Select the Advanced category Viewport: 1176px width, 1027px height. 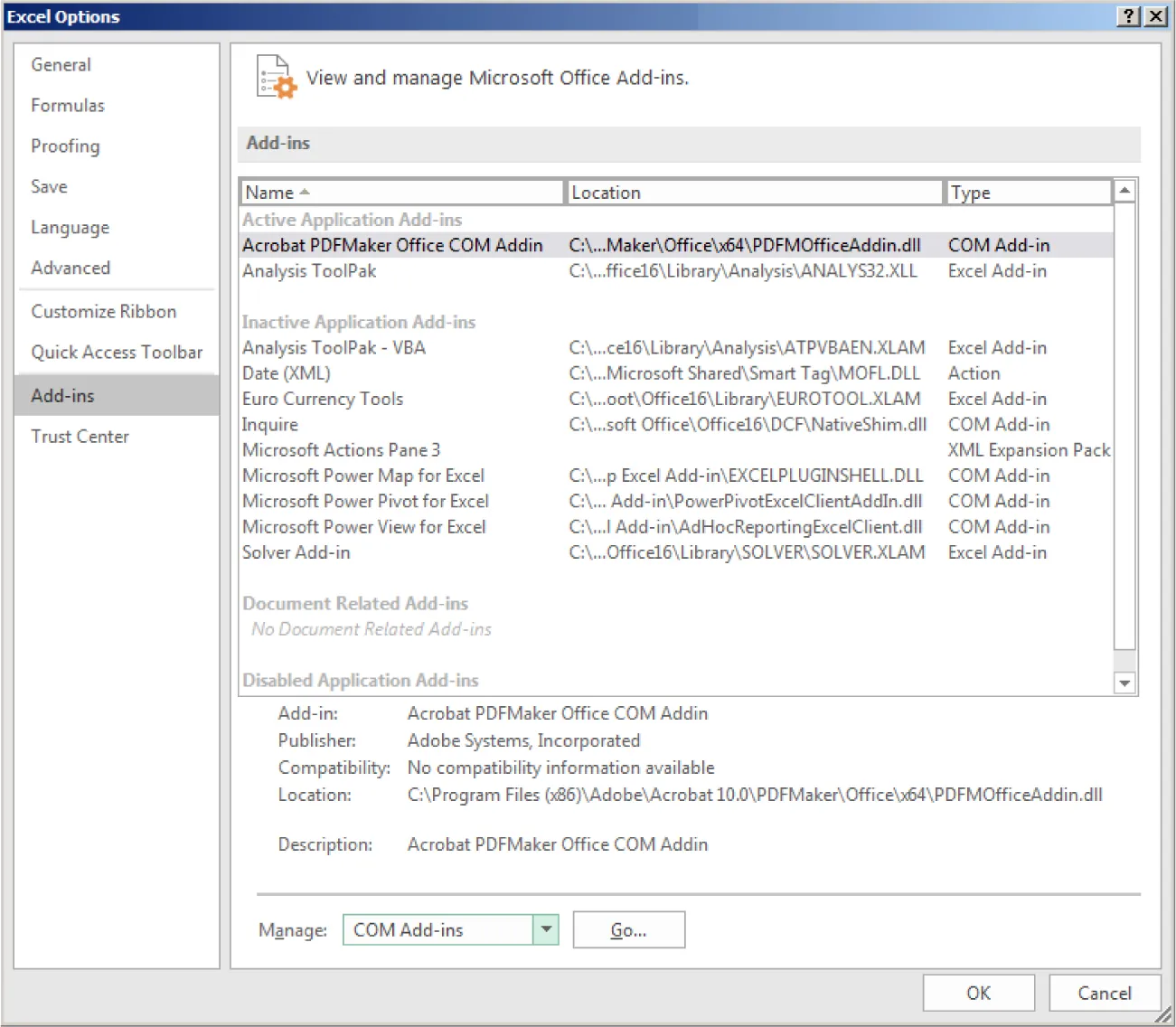click(71, 268)
